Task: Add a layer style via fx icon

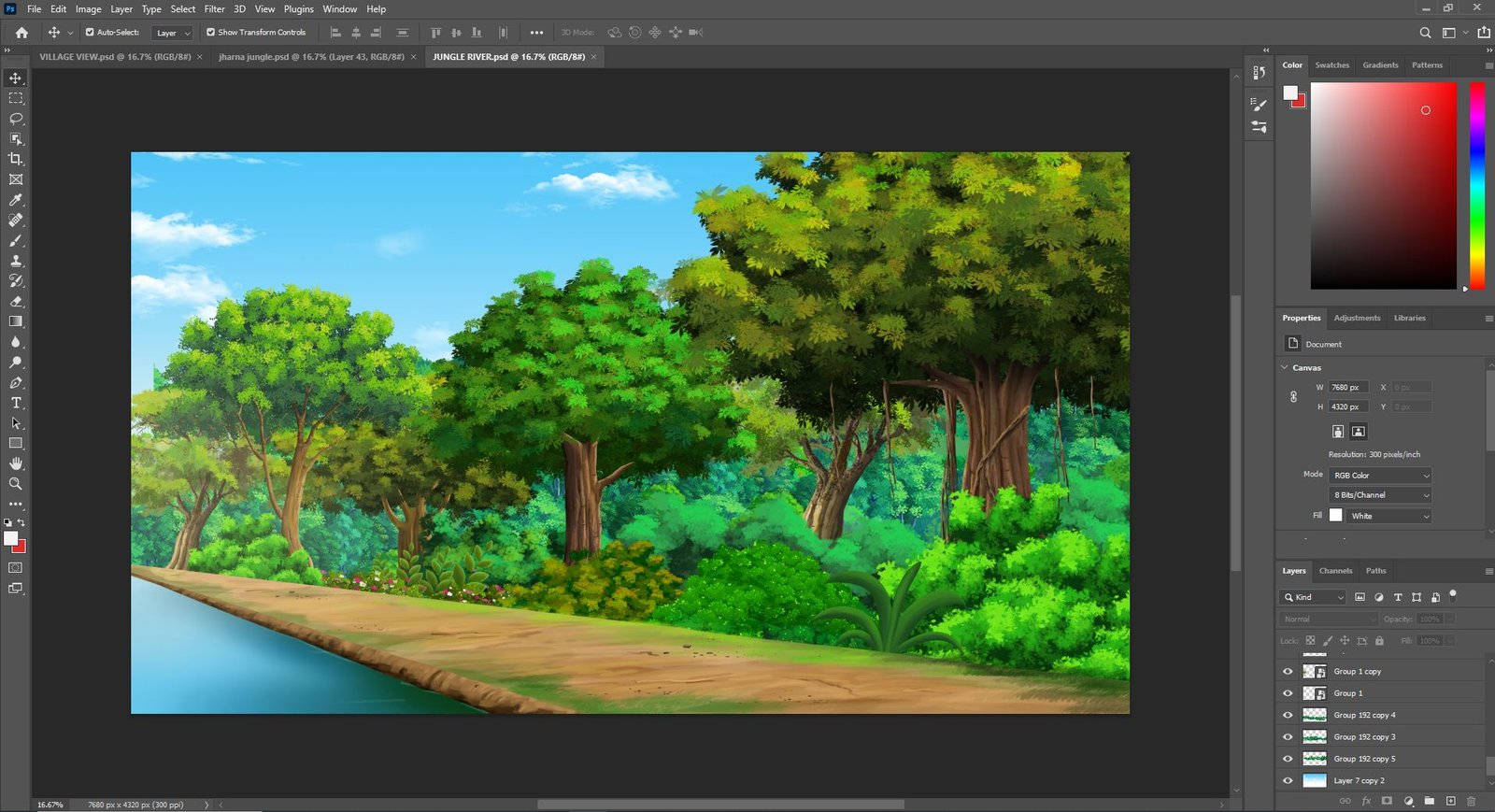Action: coord(1366,801)
